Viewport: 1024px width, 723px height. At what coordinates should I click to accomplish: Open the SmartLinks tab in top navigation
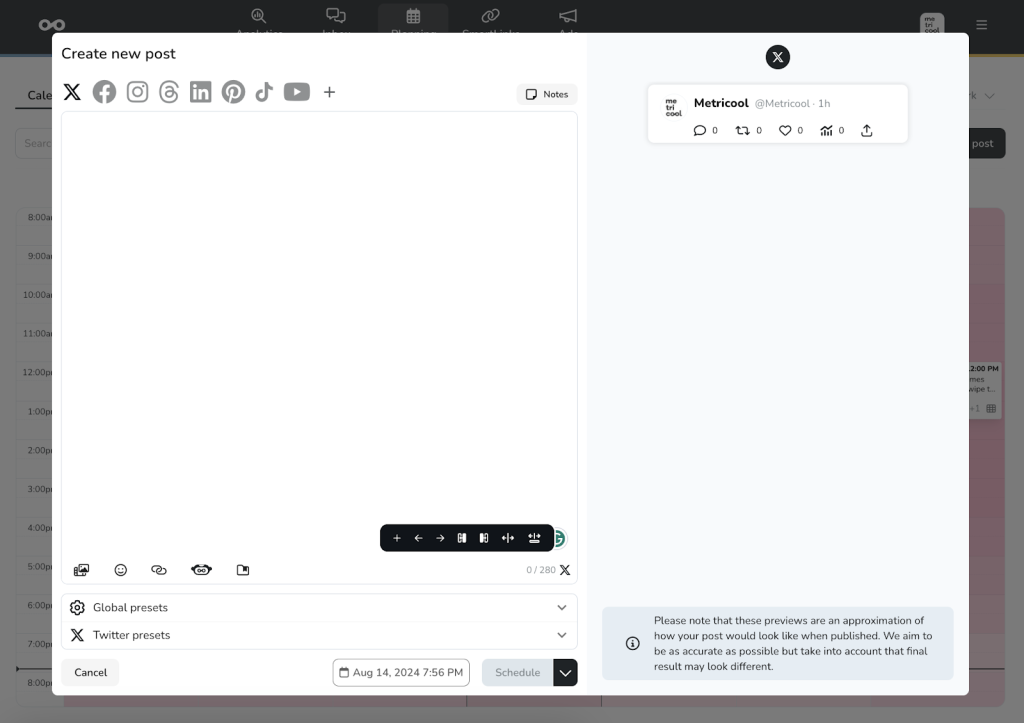coord(491,20)
